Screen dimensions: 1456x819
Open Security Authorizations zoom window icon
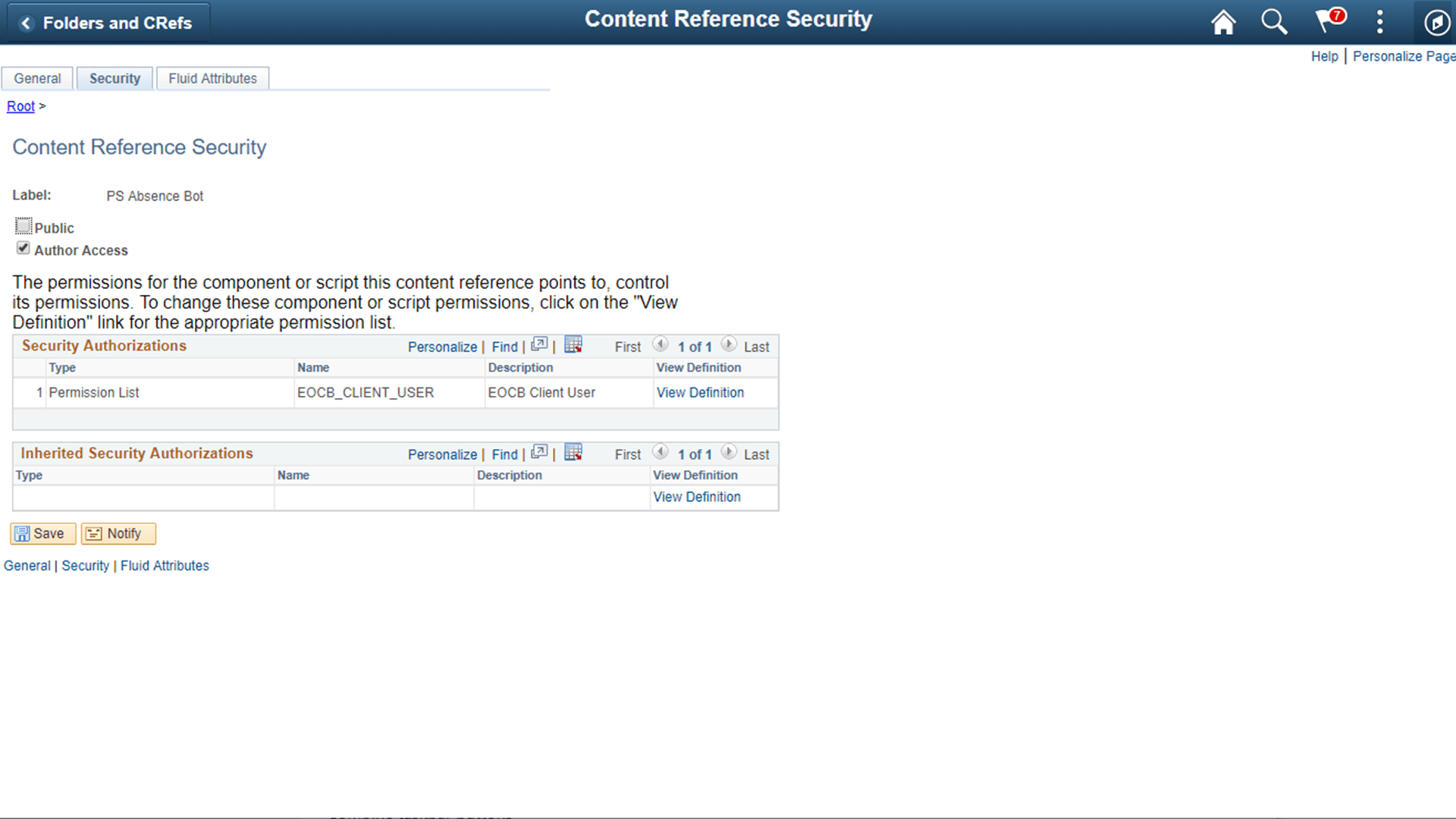pos(540,344)
